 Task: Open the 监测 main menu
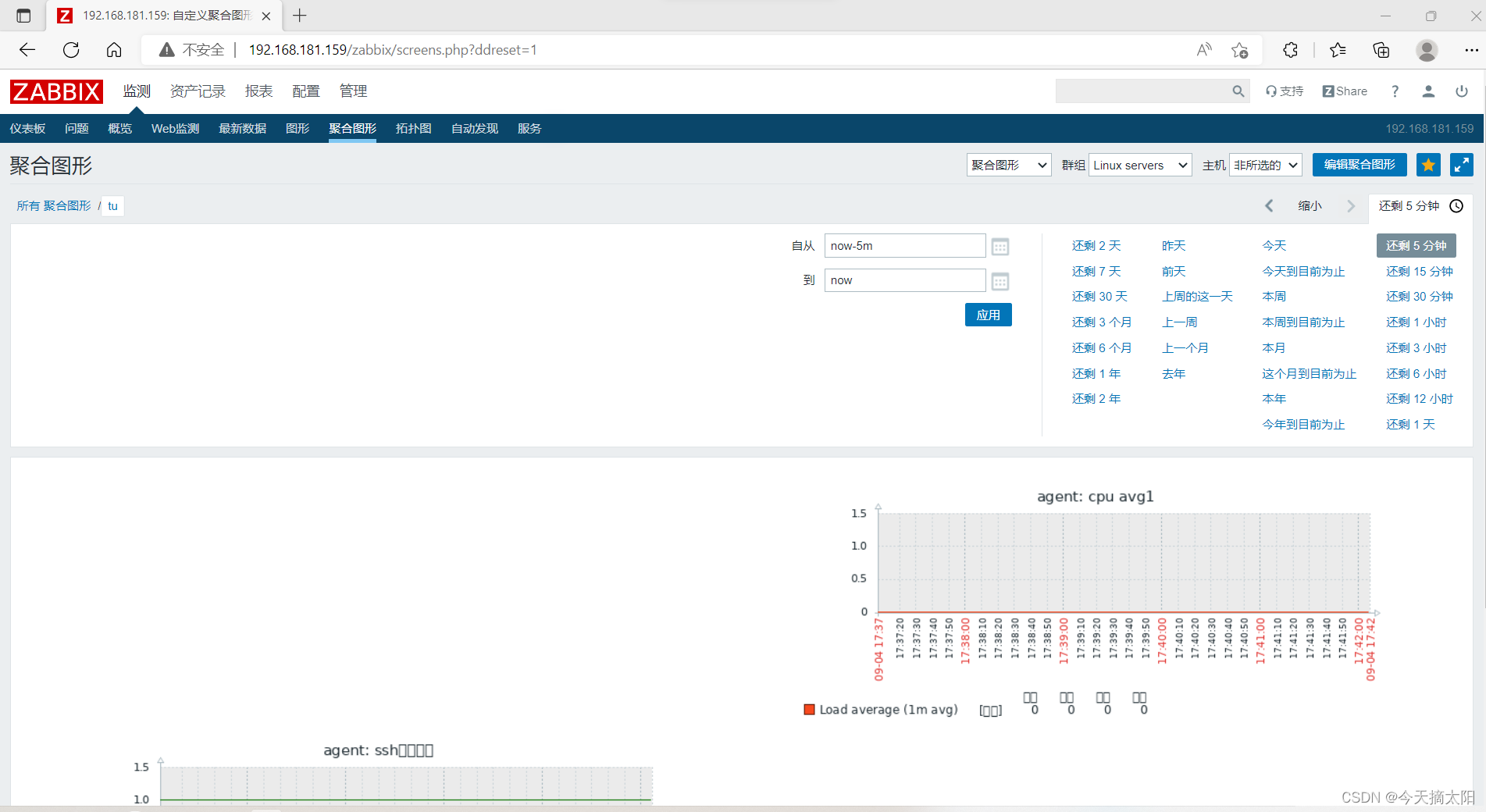[137, 91]
